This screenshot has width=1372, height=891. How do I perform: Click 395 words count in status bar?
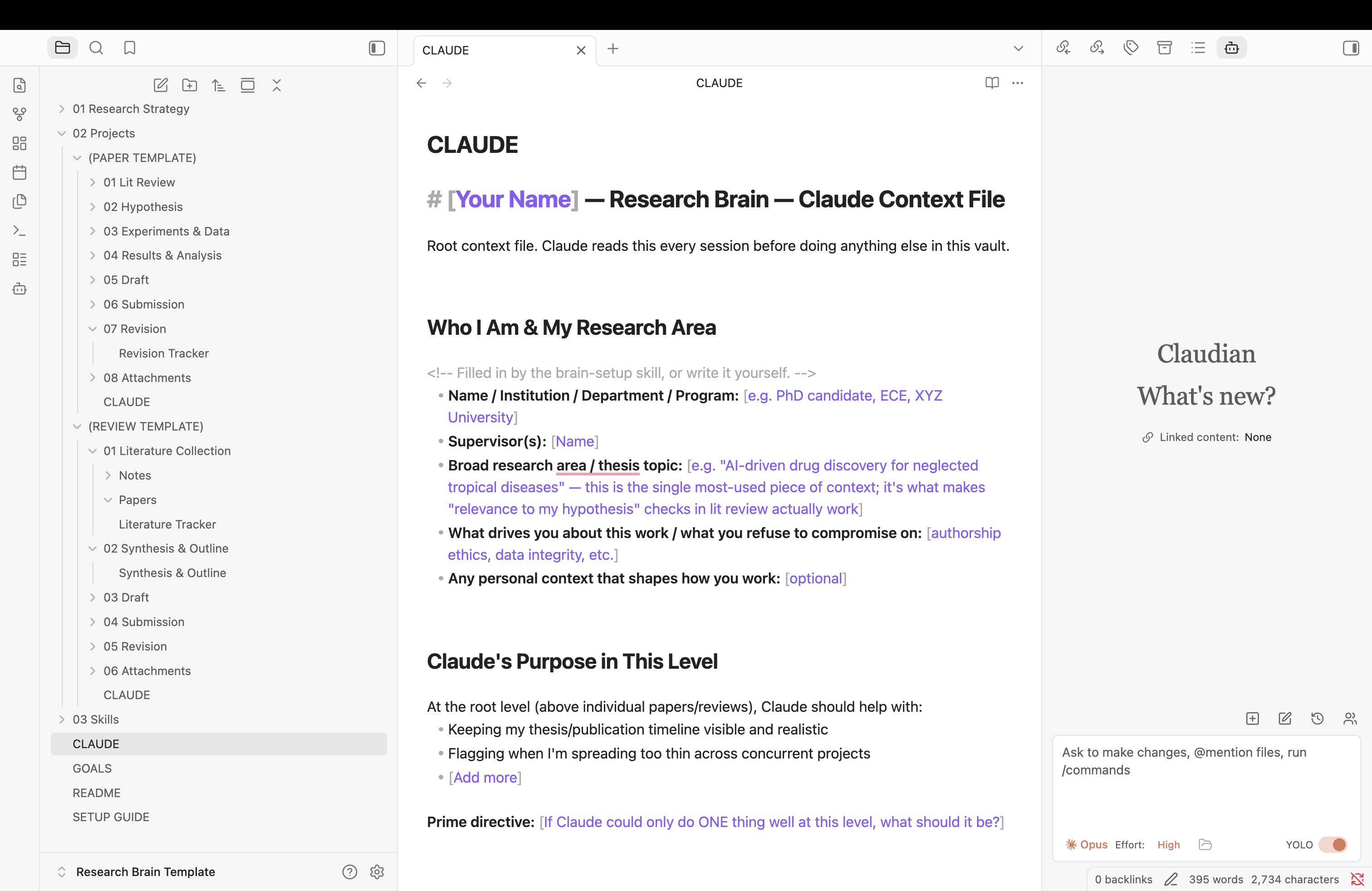point(1216,880)
